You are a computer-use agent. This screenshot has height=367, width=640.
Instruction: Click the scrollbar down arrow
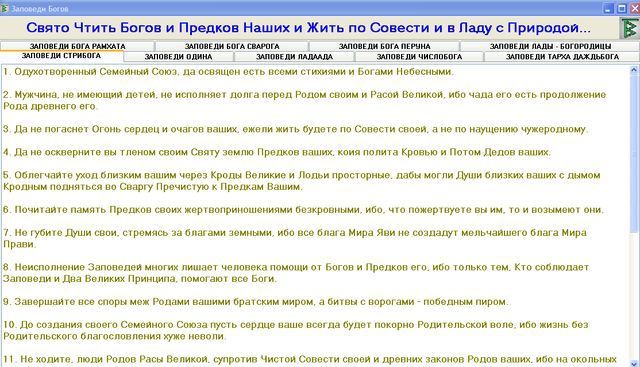pyautogui.click(x=634, y=363)
